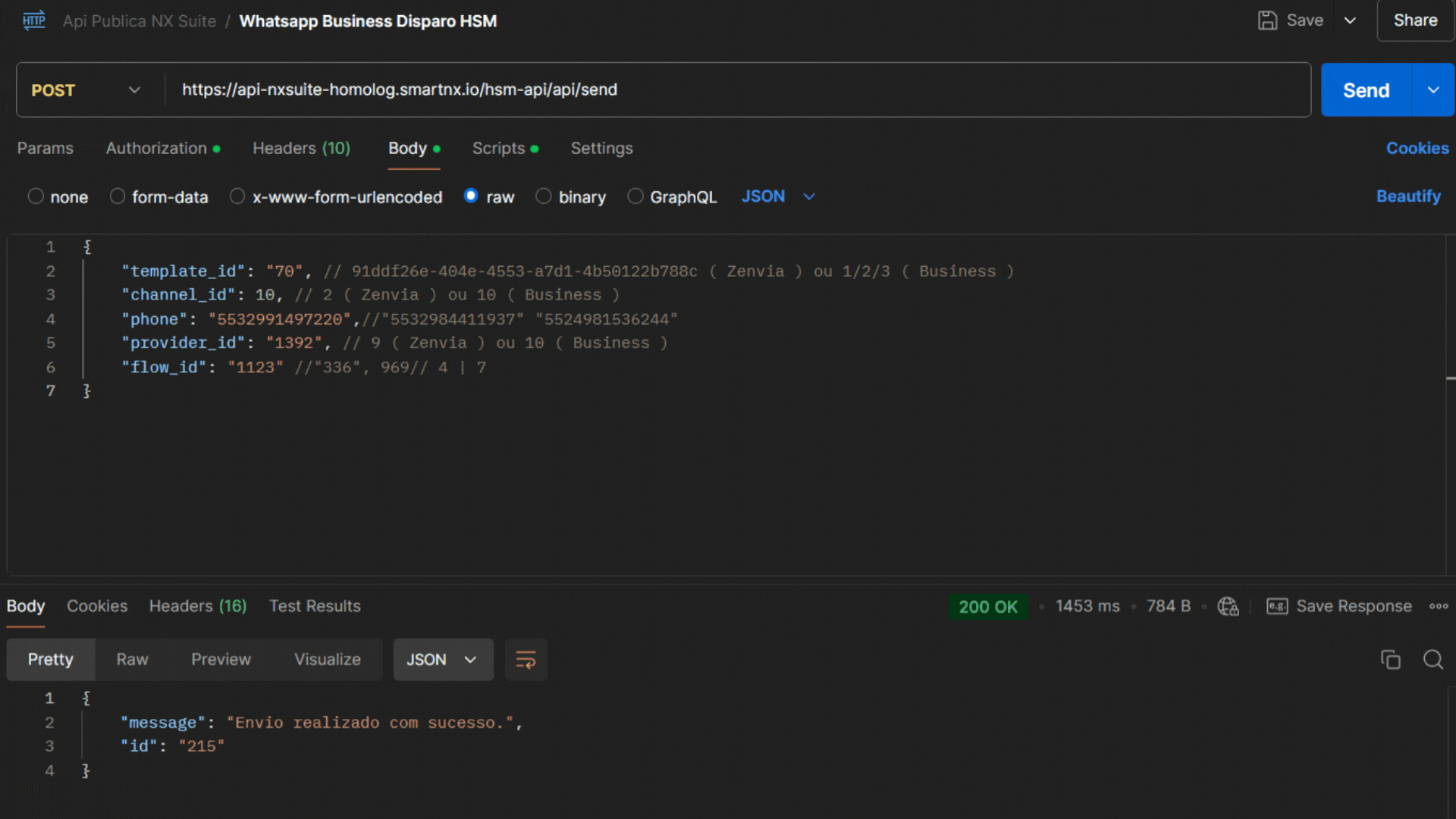
Task: Click the search response magnifier icon
Action: click(1432, 660)
